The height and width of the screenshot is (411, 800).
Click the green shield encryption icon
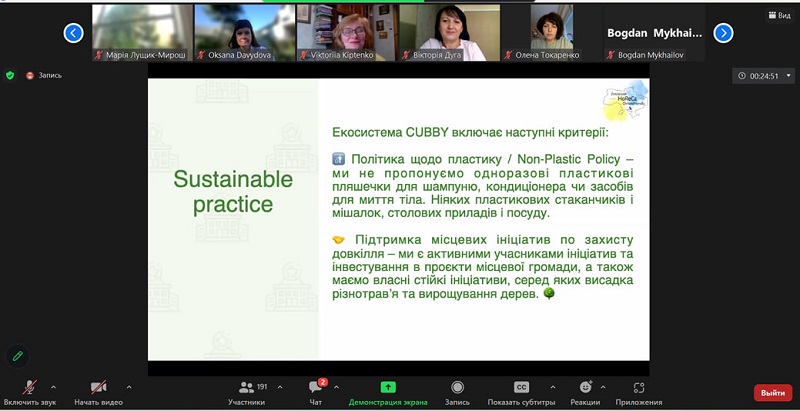[x=10, y=75]
